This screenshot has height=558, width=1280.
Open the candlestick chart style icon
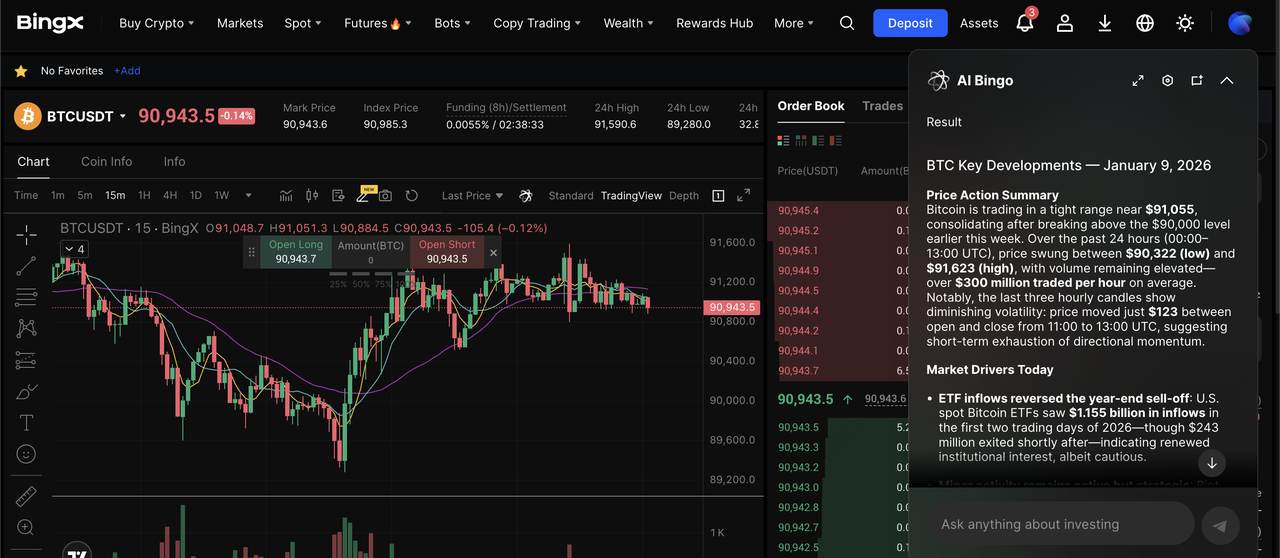(311, 196)
